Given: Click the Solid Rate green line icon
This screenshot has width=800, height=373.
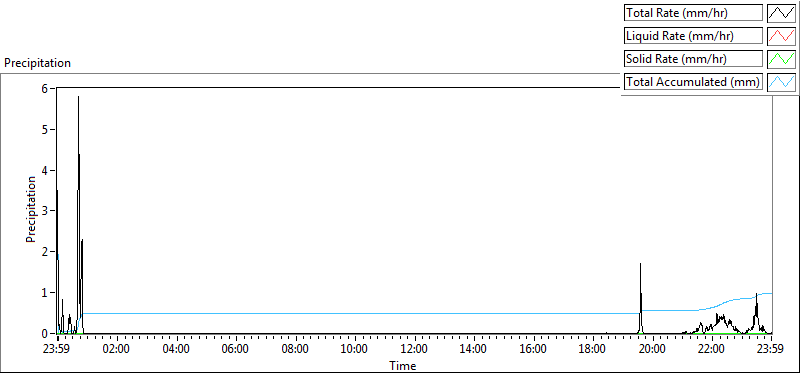Looking at the screenshot, I should tap(782, 59).
